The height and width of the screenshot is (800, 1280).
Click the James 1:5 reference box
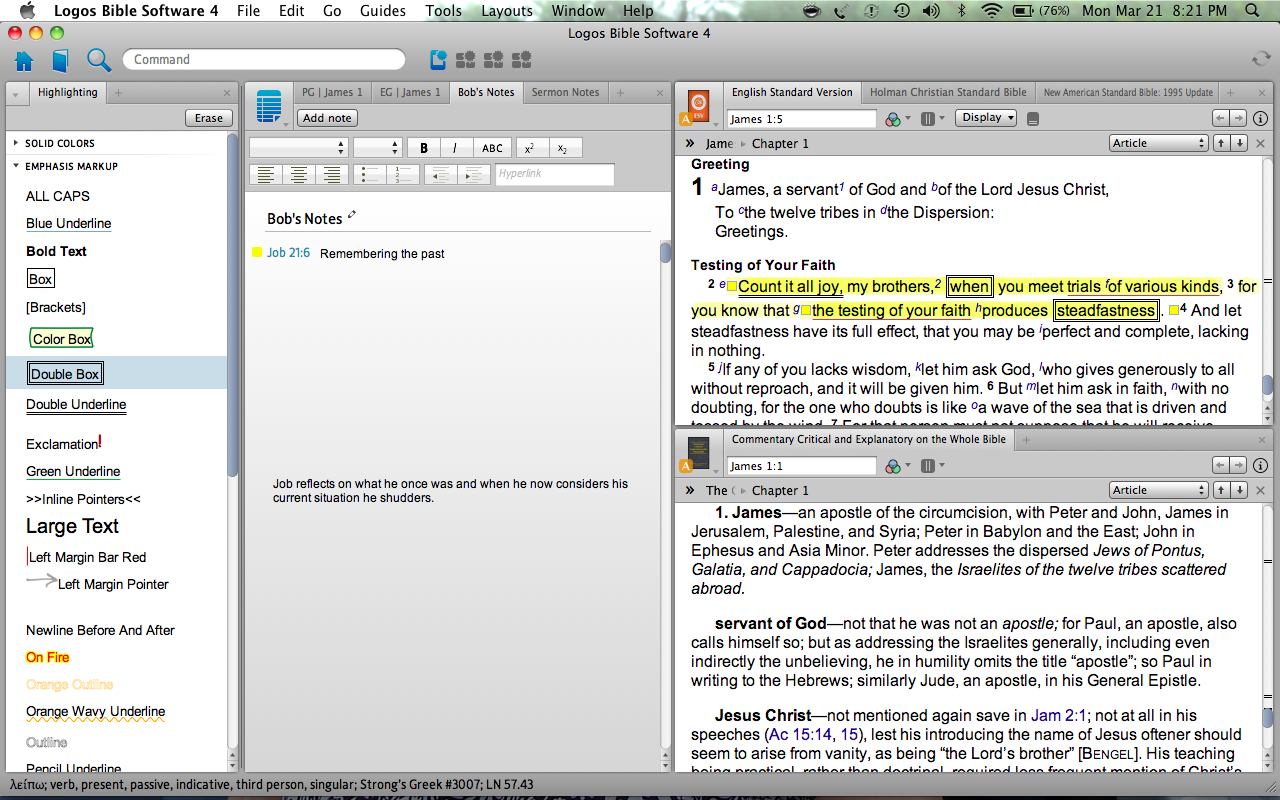(801, 118)
